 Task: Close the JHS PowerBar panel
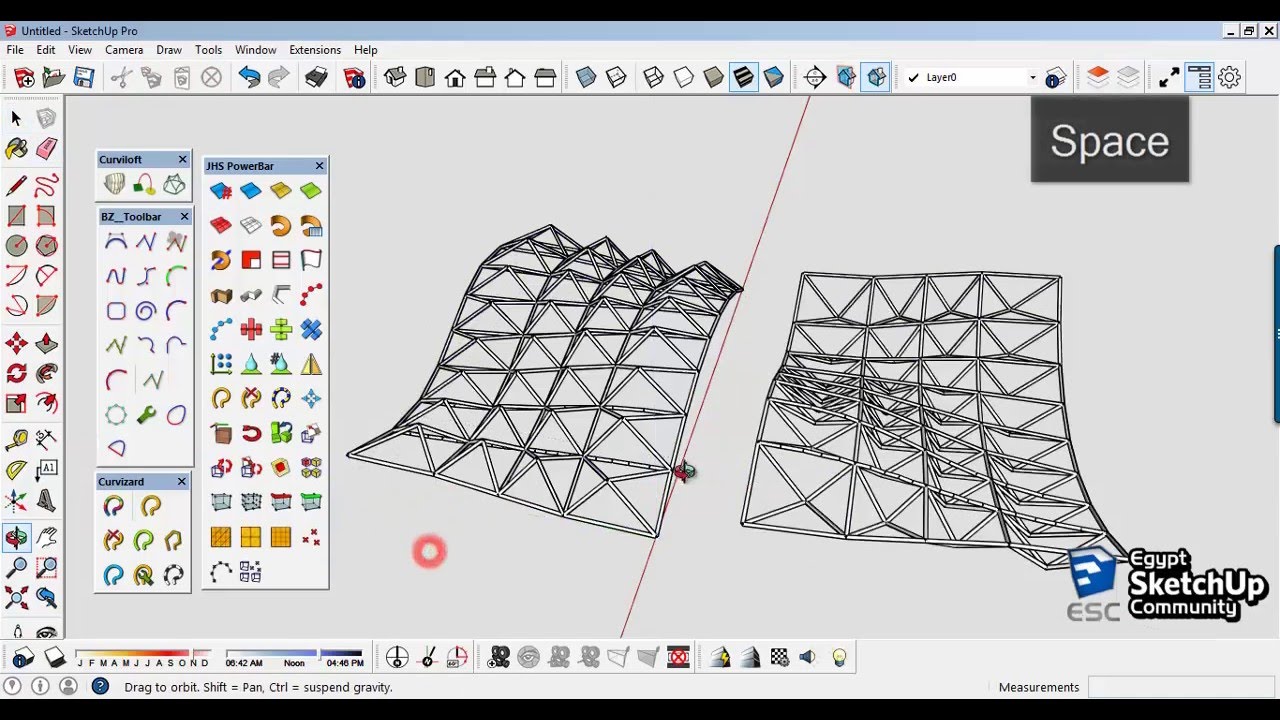point(319,166)
